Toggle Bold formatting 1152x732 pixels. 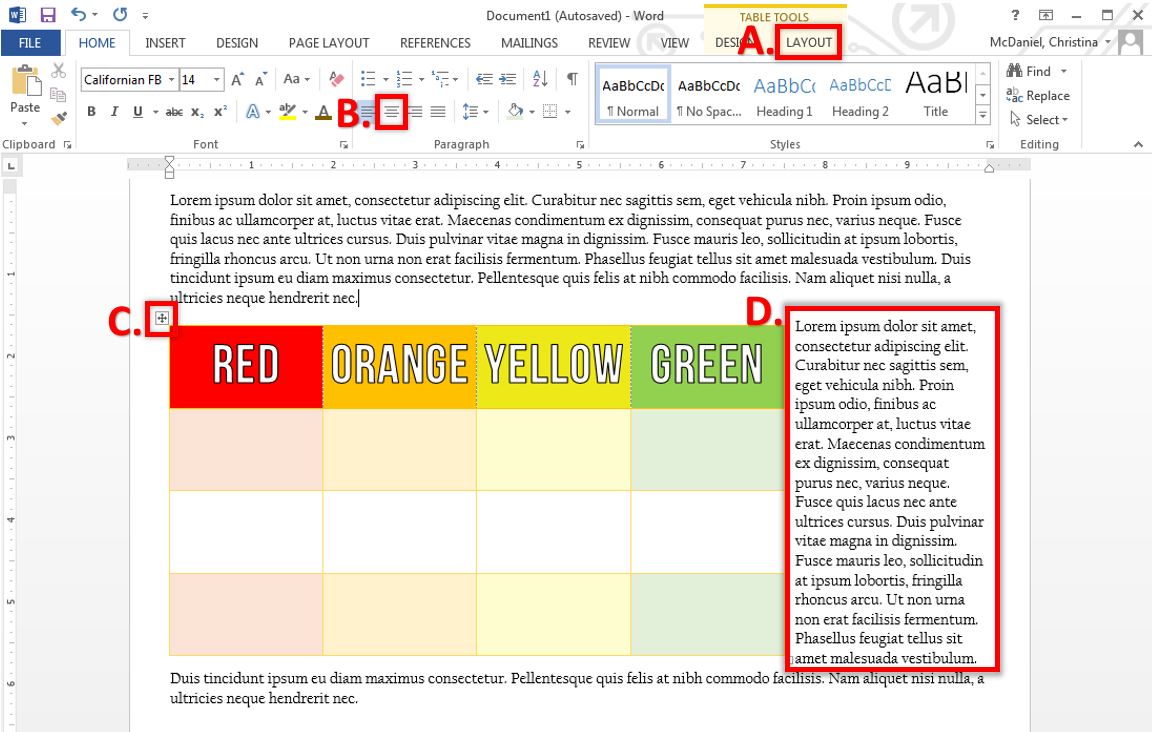tap(91, 112)
